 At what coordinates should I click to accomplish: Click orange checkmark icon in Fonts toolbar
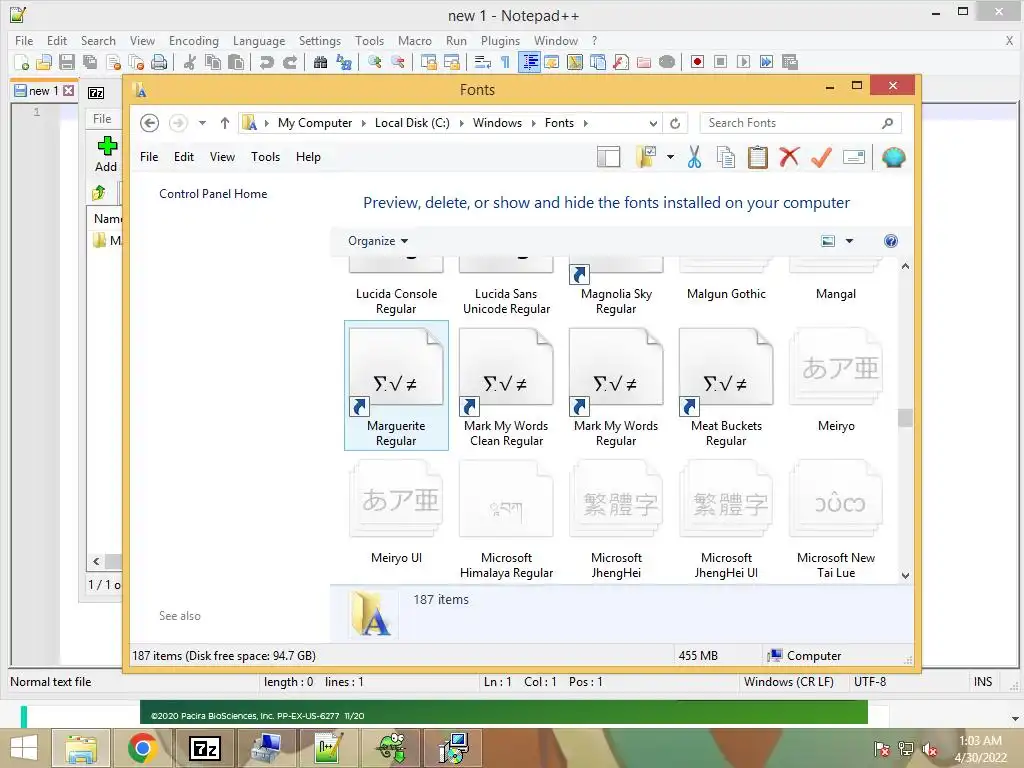pos(822,157)
